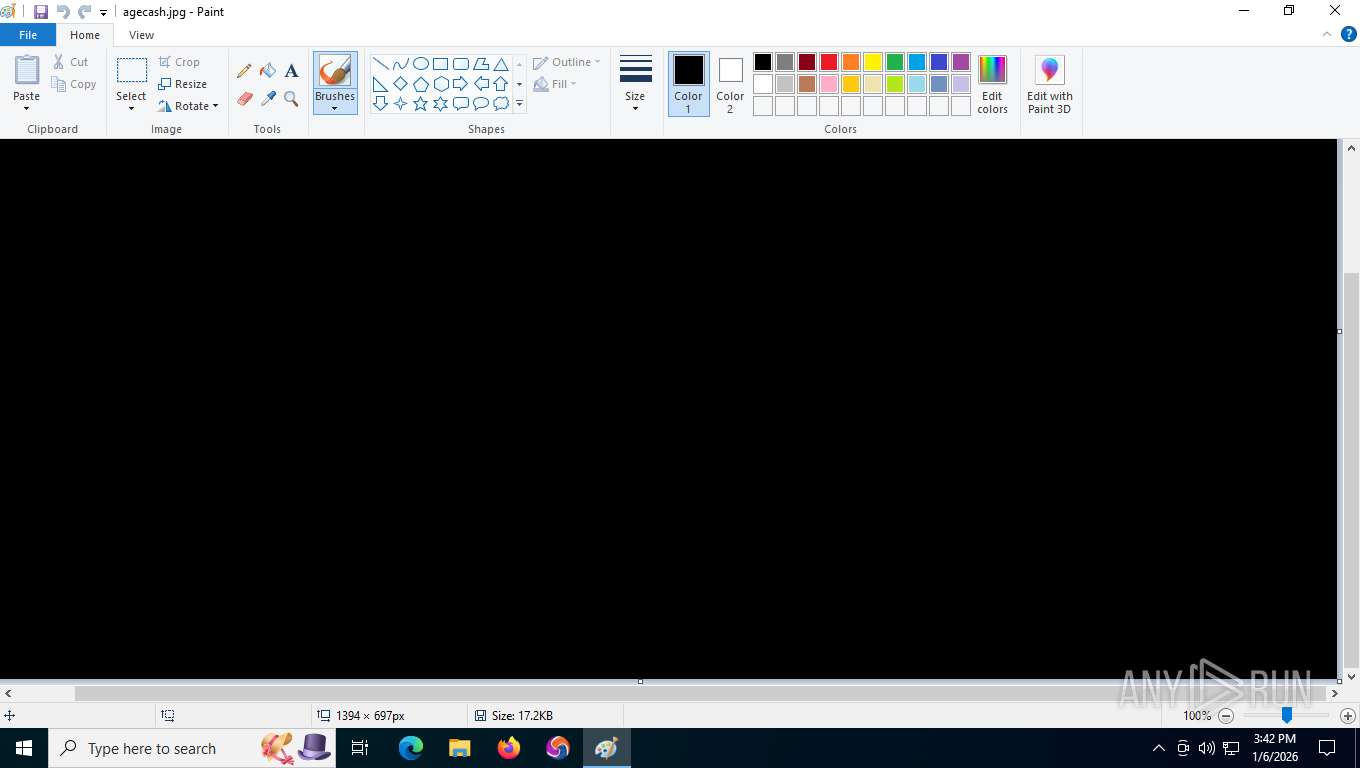Viewport: 1360px width, 768px height.
Task: Click the taskbar search box
Action: [x=192, y=748]
